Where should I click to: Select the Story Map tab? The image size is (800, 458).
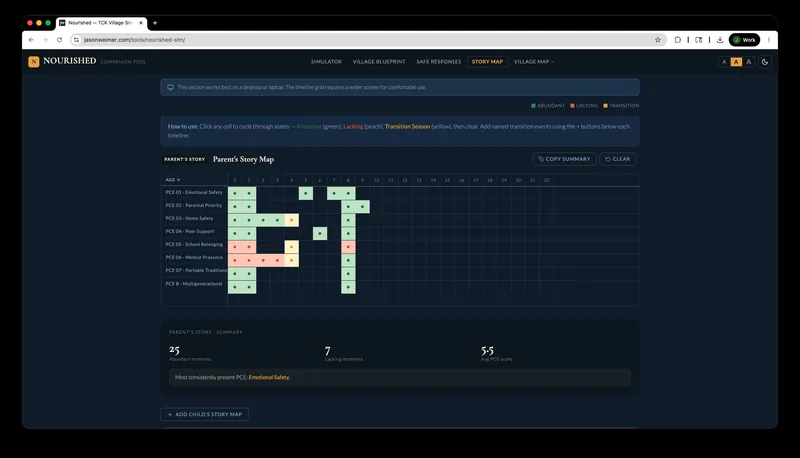click(x=487, y=62)
